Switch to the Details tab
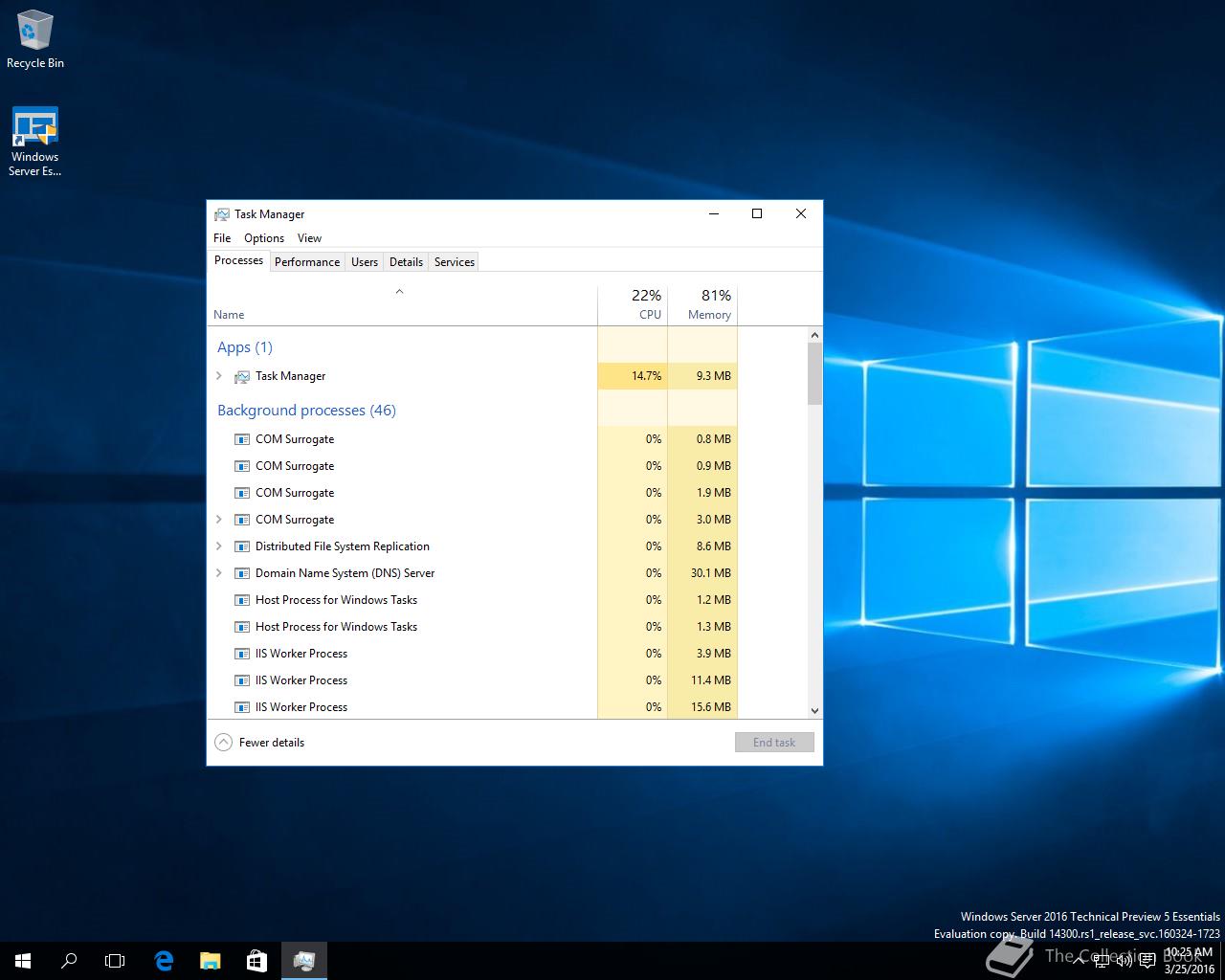The image size is (1225, 980). [x=406, y=262]
